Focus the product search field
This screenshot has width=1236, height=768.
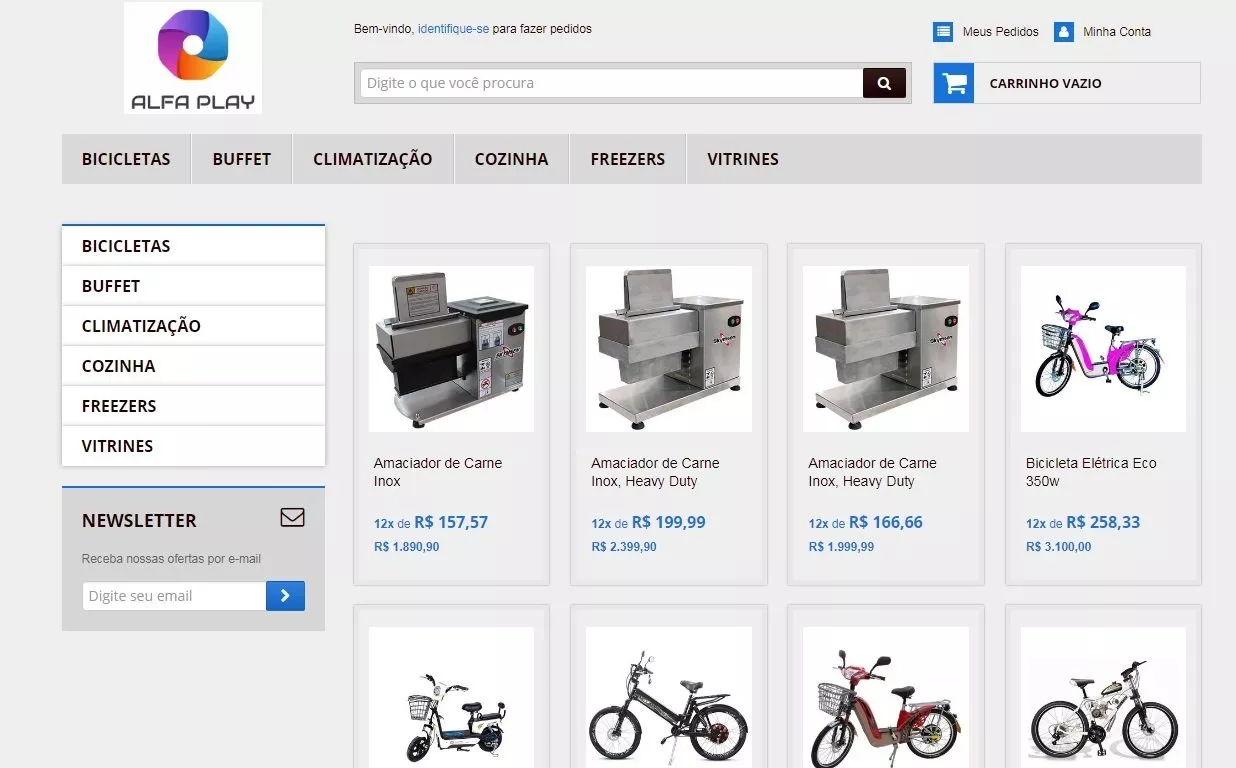[x=611, y=83]
